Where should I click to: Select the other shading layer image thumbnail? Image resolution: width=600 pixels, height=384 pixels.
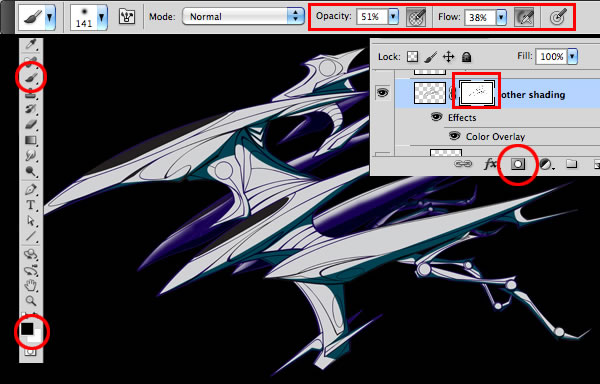tap(430, 93)
